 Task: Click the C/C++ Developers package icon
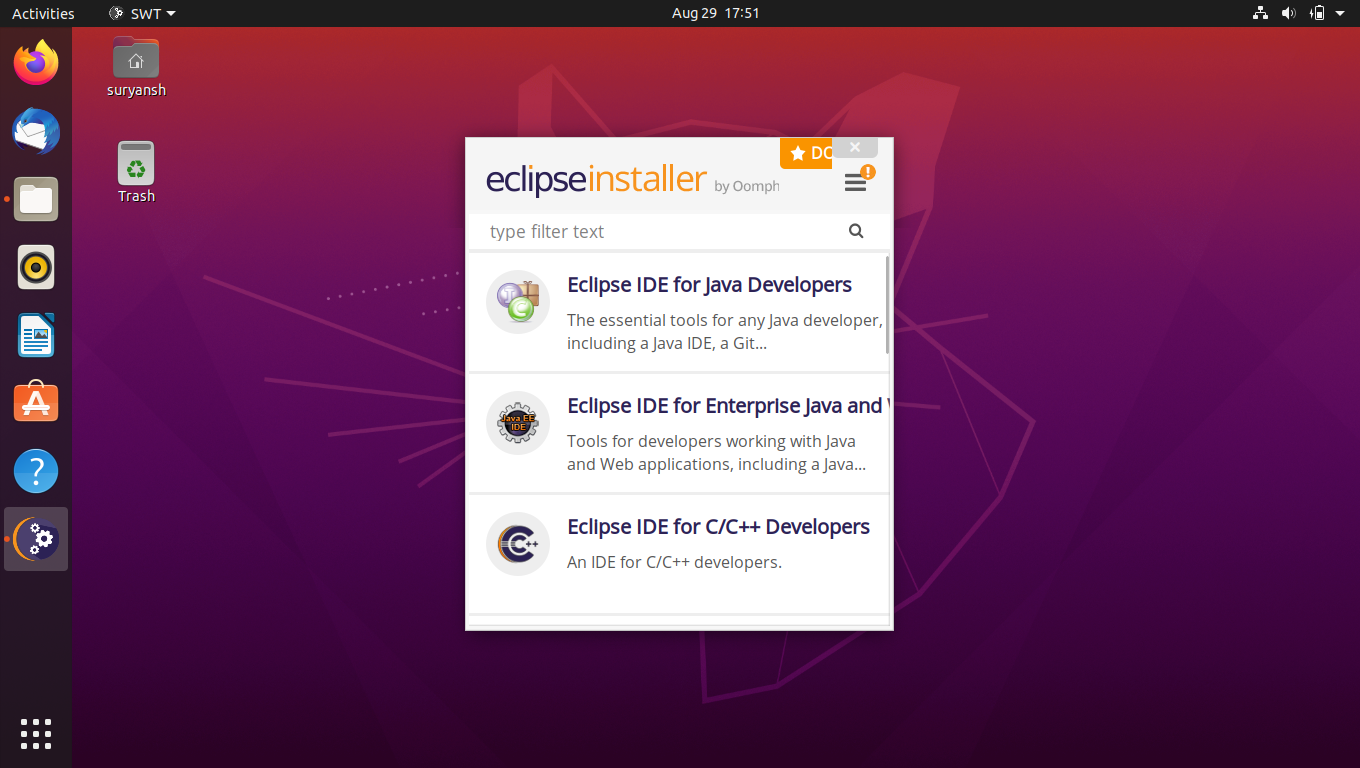pos(518,544)
